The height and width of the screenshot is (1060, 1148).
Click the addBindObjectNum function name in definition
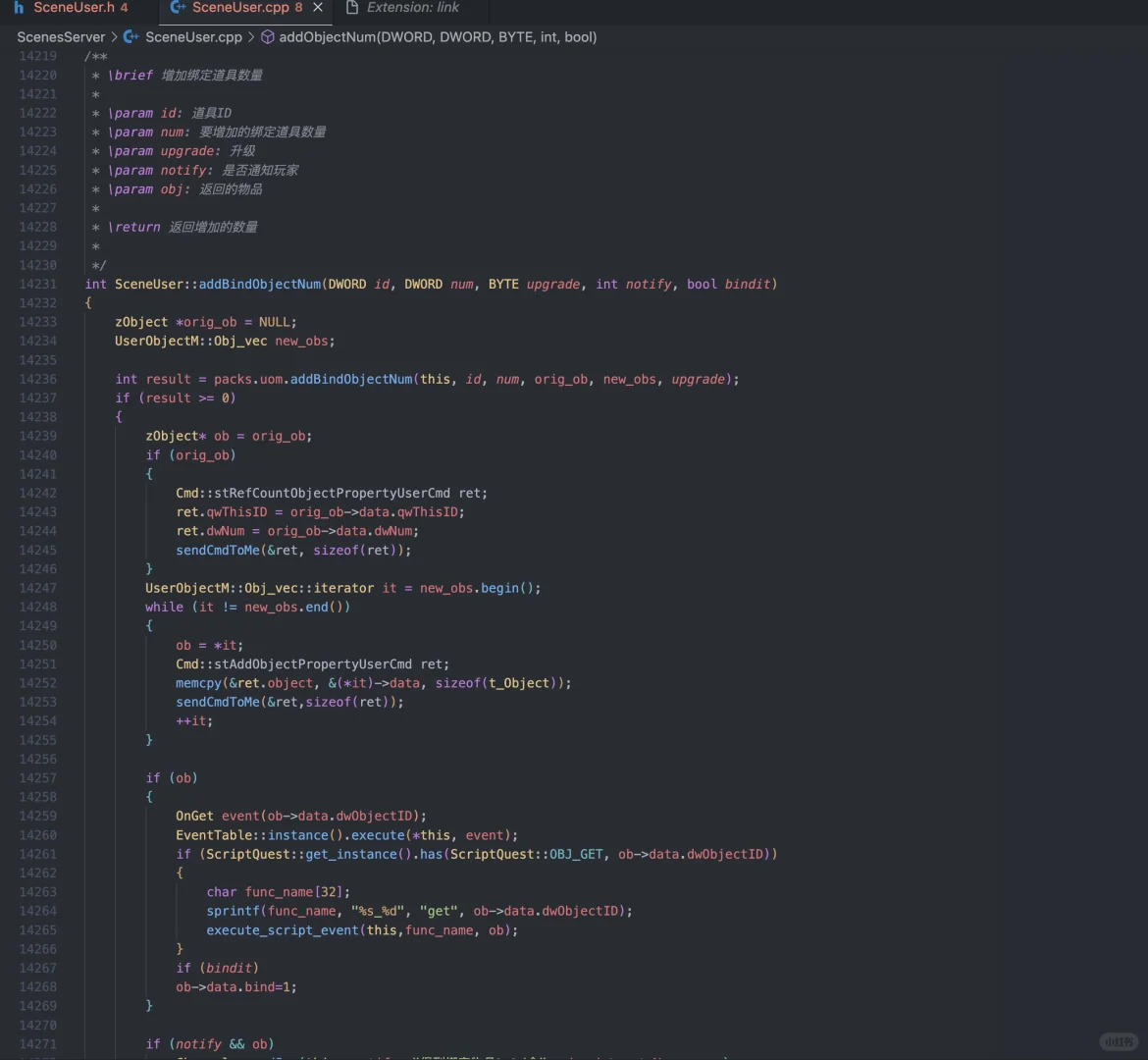[x=260, y=285]
